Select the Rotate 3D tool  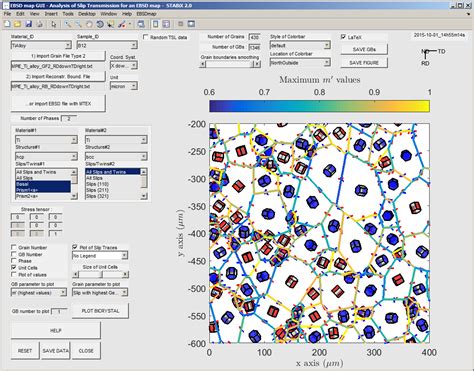pos(100,24)
